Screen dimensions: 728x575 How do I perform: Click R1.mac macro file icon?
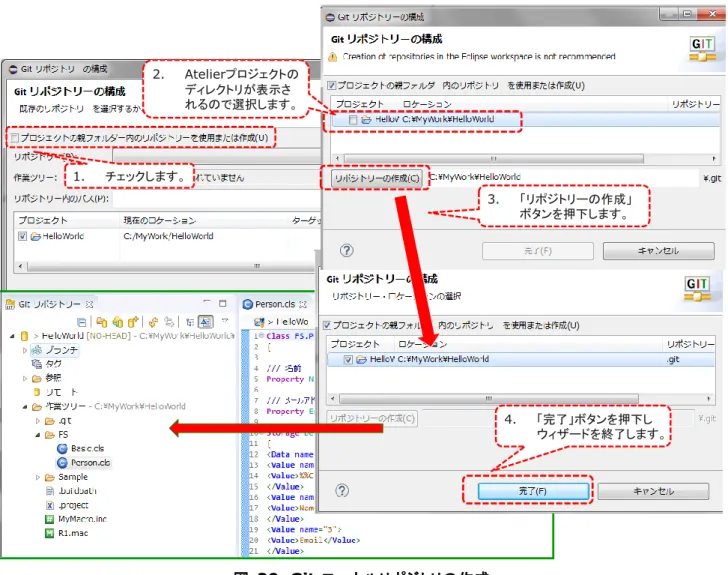50,533
